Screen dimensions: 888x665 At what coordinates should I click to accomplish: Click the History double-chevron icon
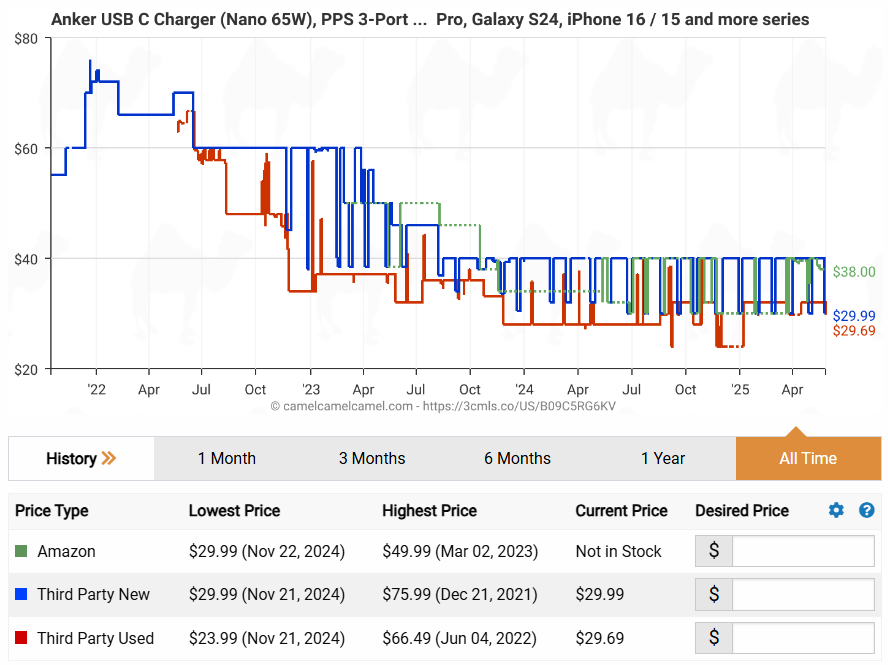coord(109,459)
